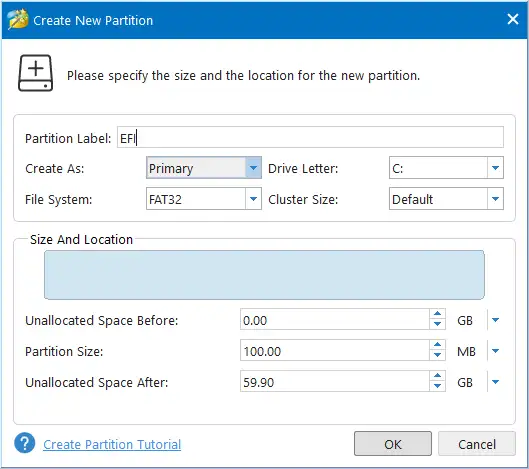Click into the Partition Label field
Screen dimensions: 529x469
(310, 137)
